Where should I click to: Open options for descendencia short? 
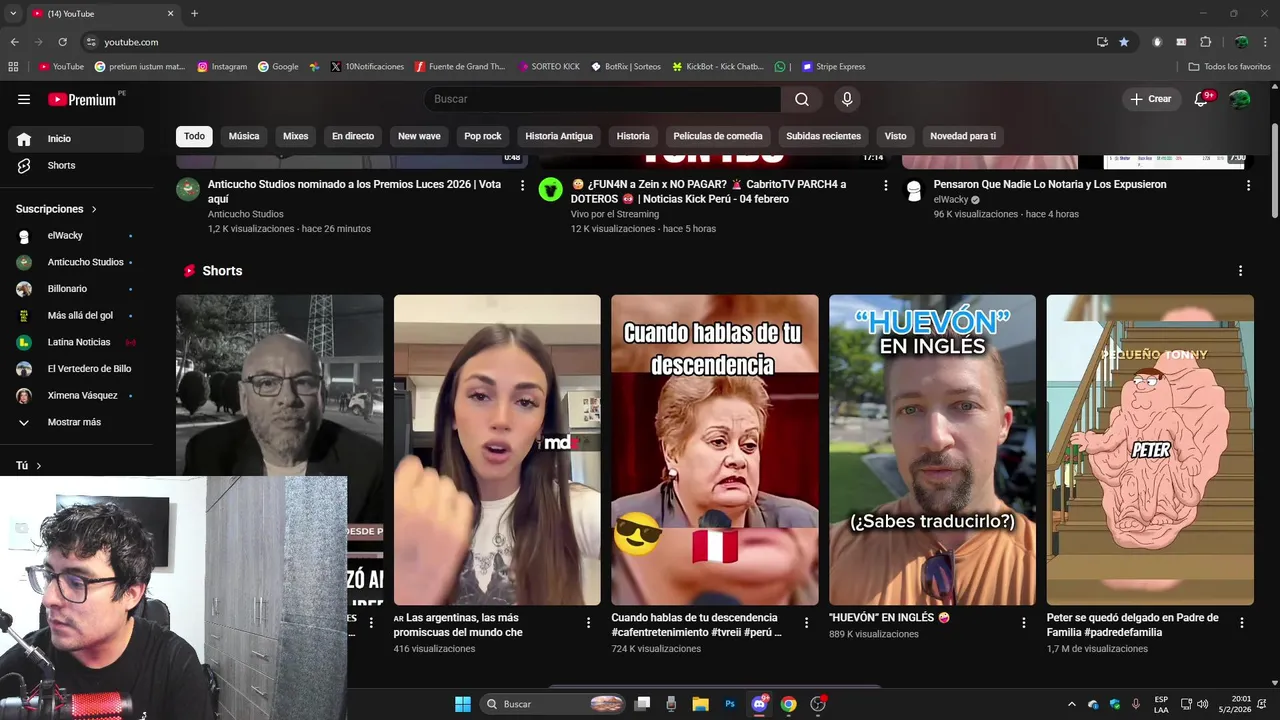tap(806, 622)
